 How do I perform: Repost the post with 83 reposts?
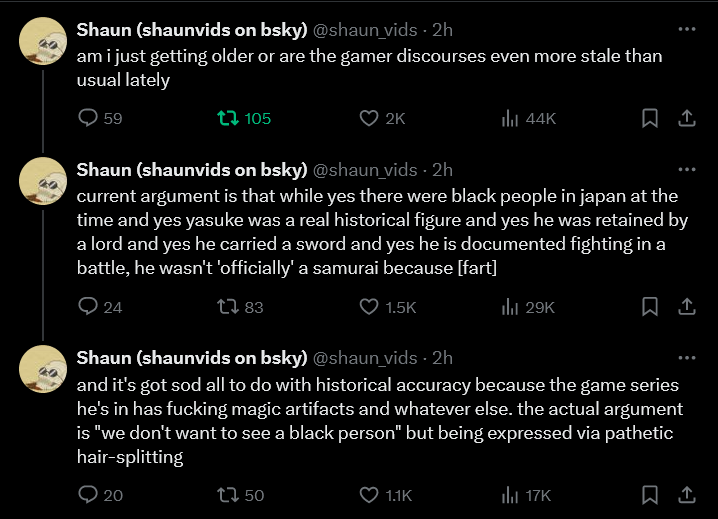pyautogui.click(x=227, y=307)
